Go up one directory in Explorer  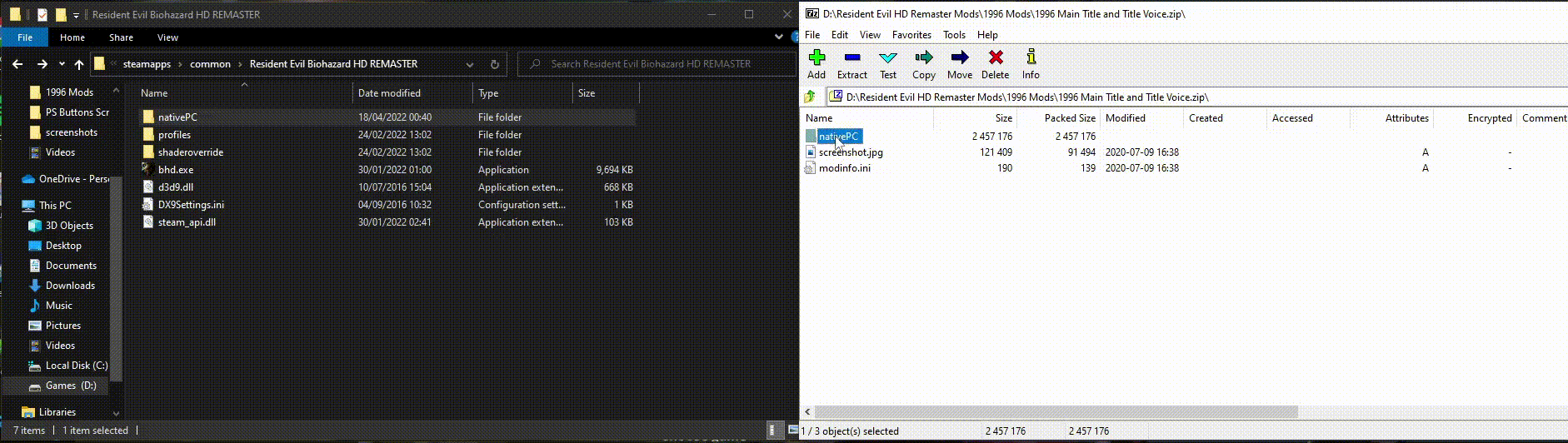click(x=79, y=64)
